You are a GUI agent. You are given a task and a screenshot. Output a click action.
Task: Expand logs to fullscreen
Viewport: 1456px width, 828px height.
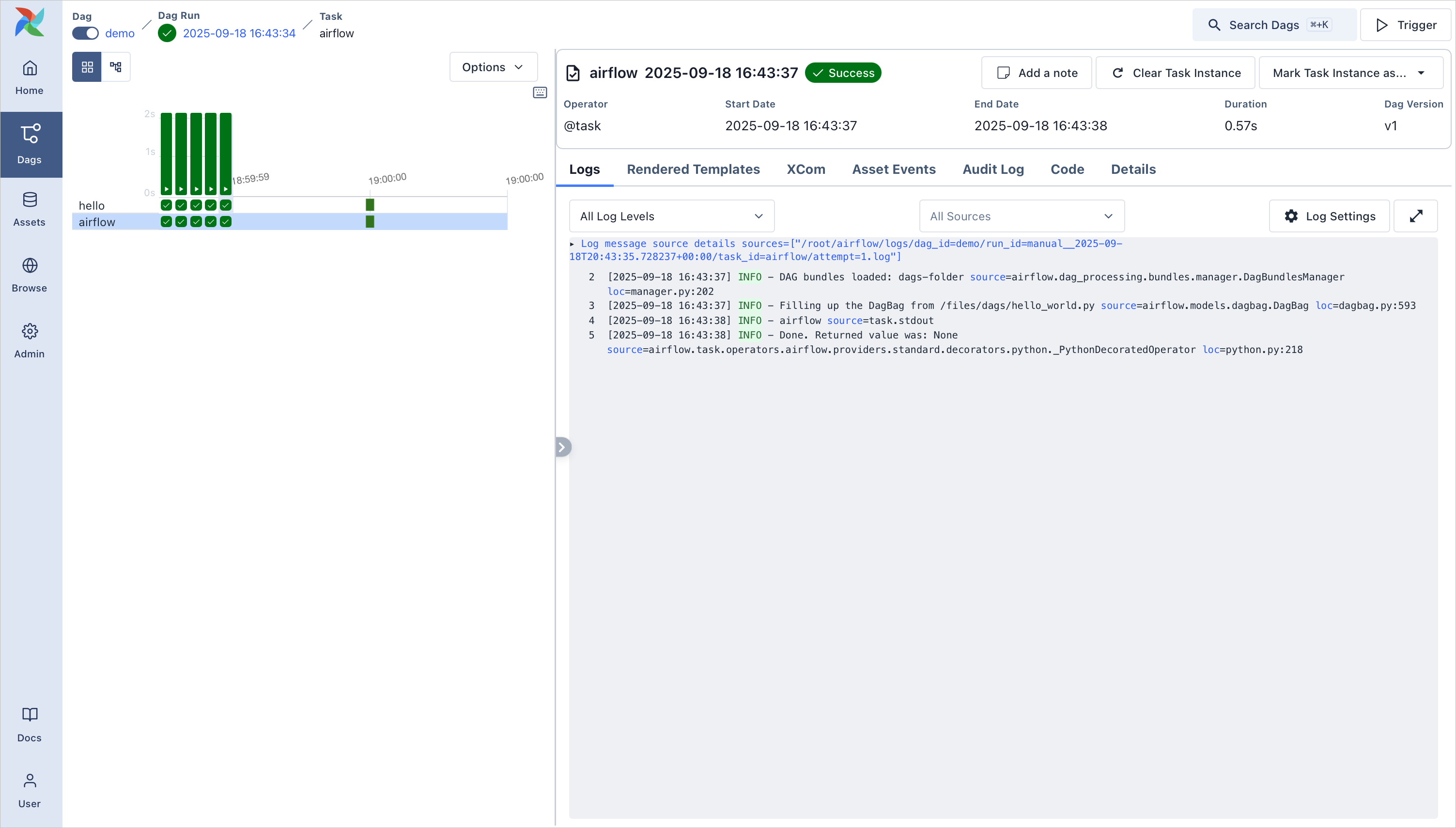click(1416, 216)
